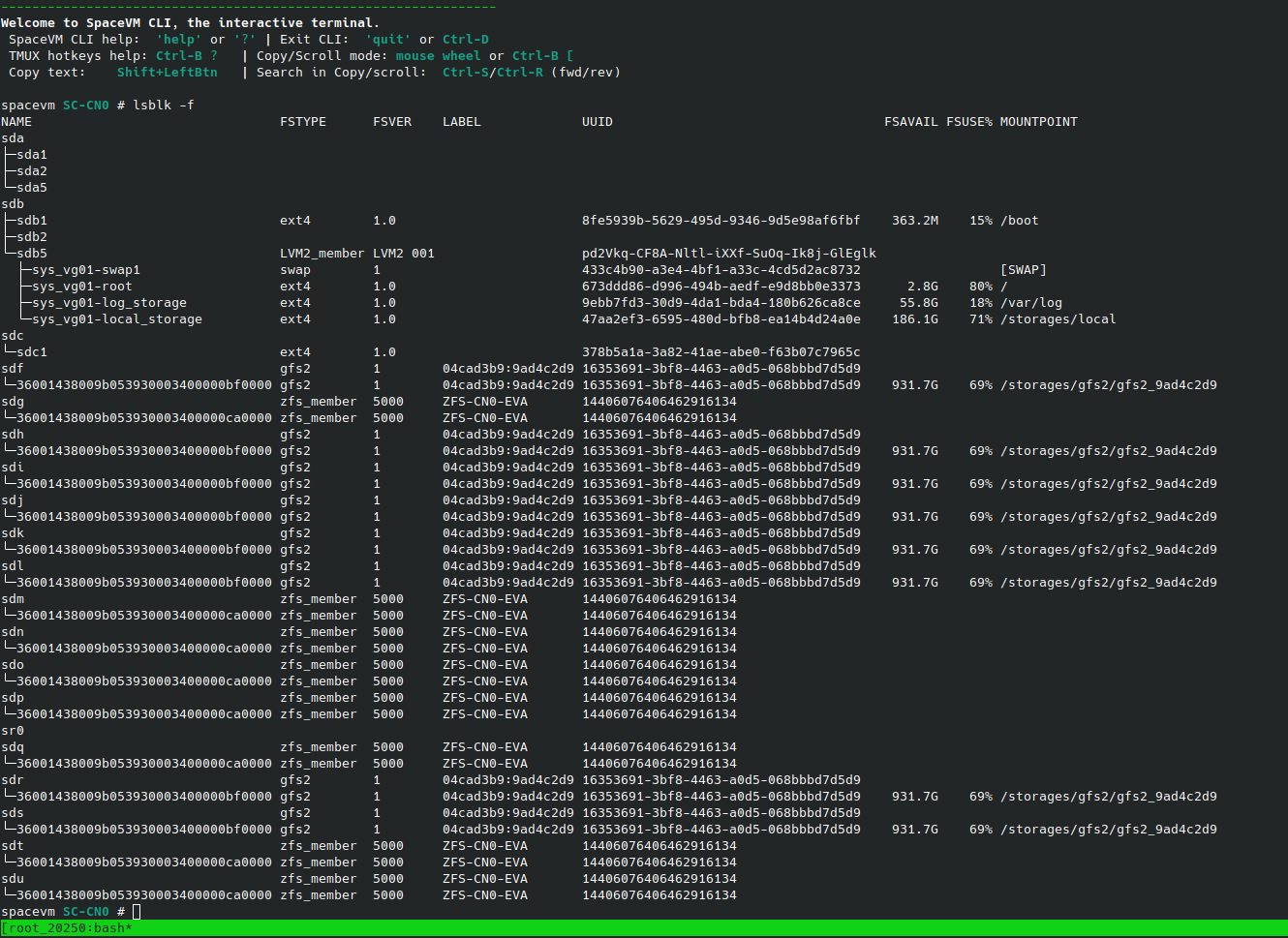
Task: Click the typed 'lsblk -f' command
Action: (163, 106)
